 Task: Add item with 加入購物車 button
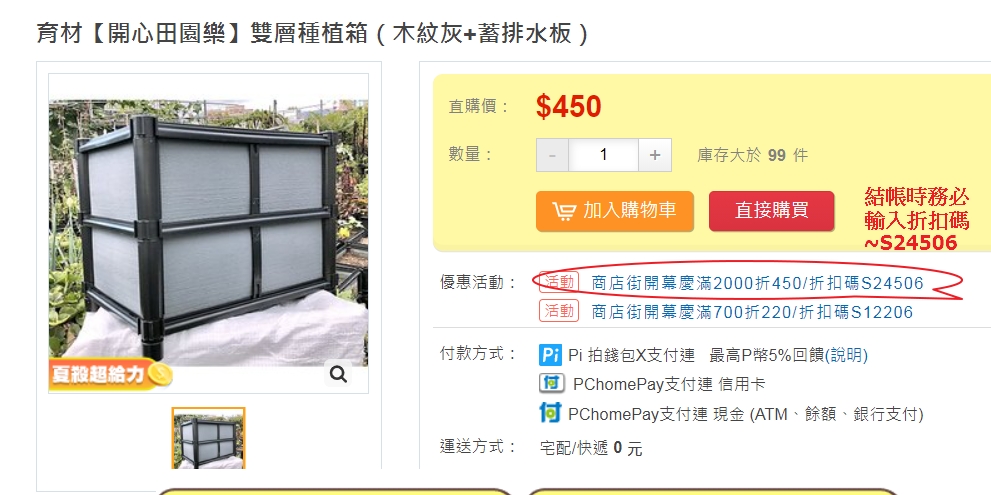coord(615,211)
